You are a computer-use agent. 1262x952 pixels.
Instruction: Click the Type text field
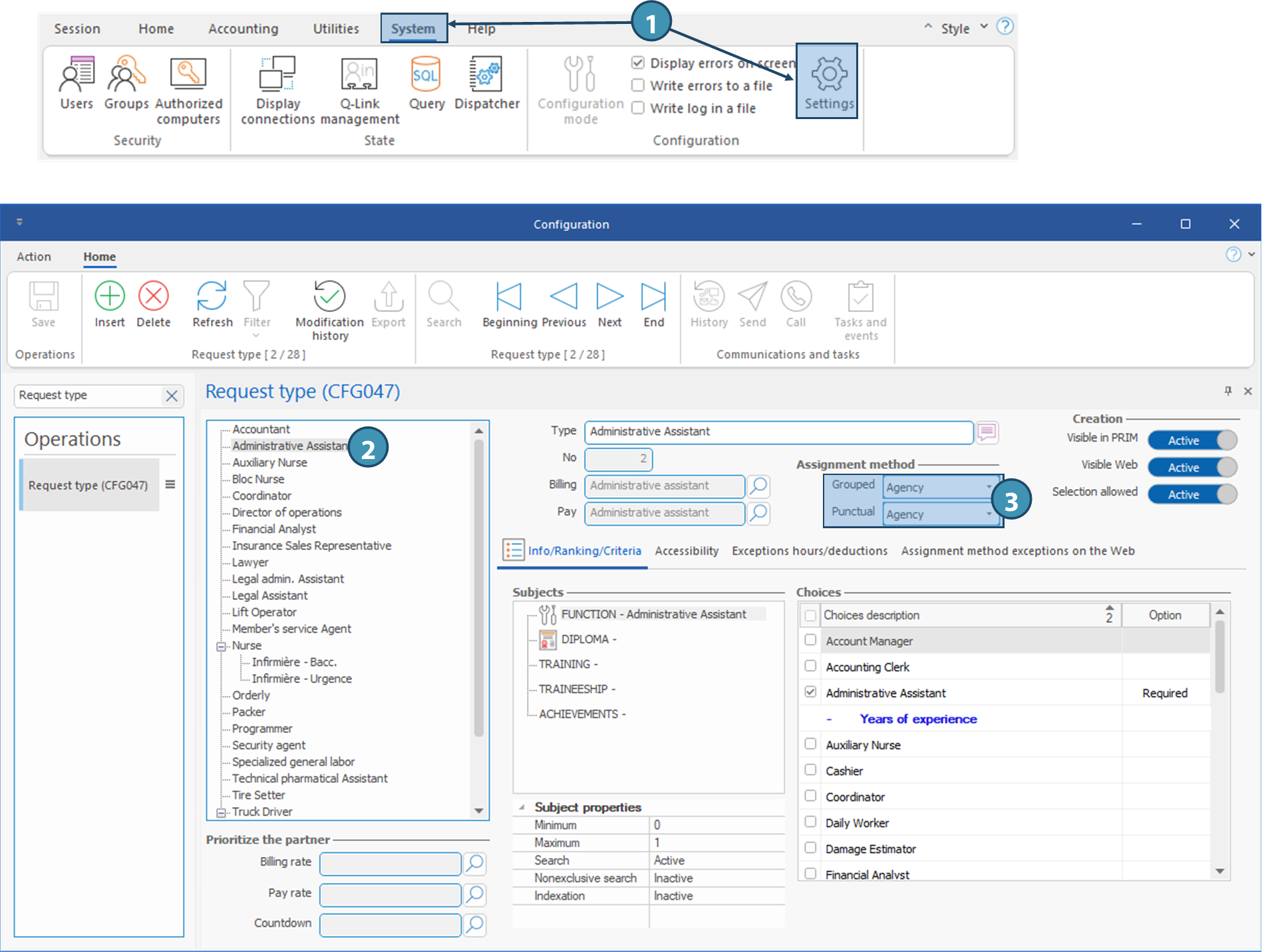[778, 432]
